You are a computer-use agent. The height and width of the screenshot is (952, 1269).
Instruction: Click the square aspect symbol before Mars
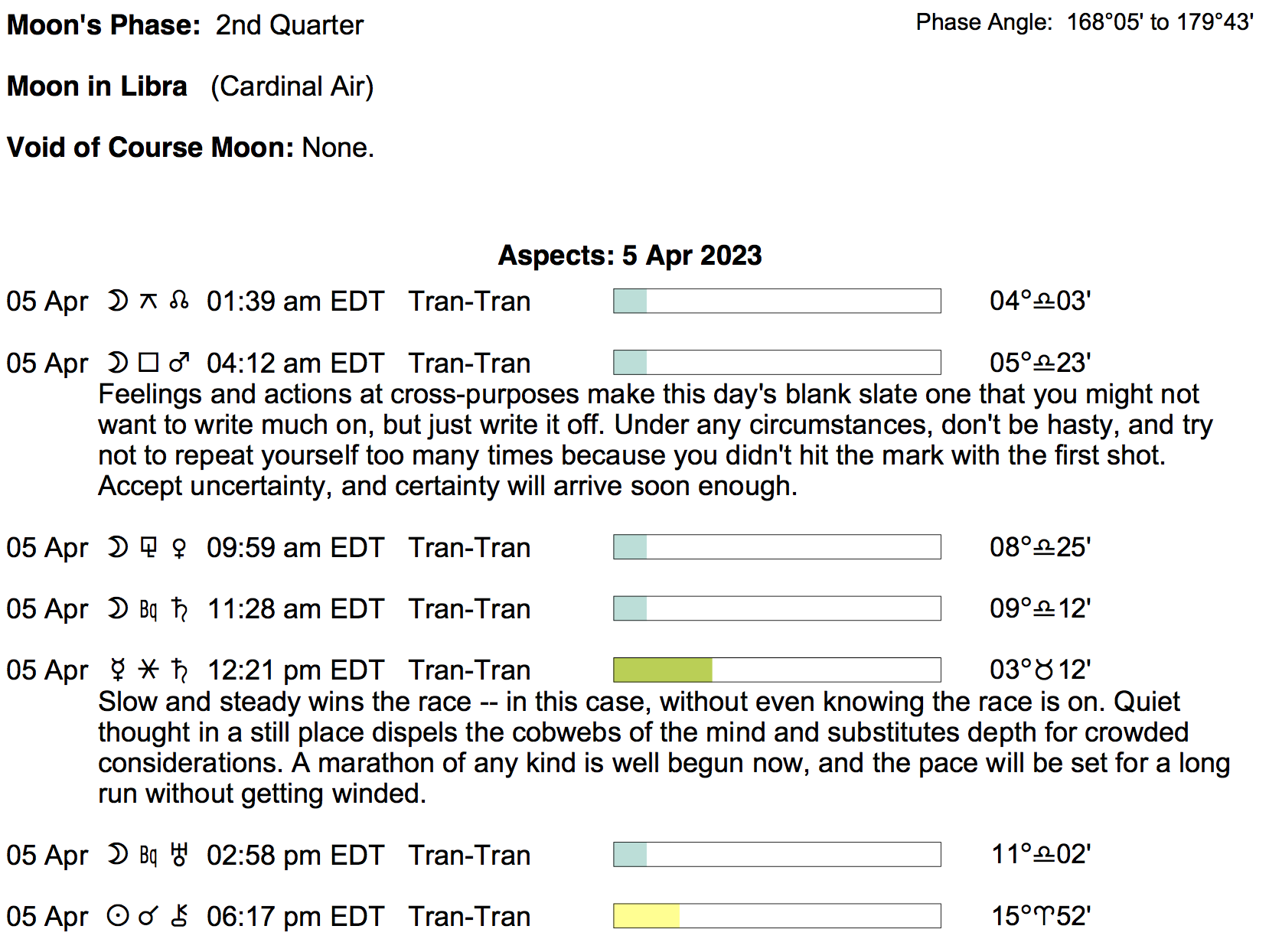pyautogui.click(x=148, y=363)
